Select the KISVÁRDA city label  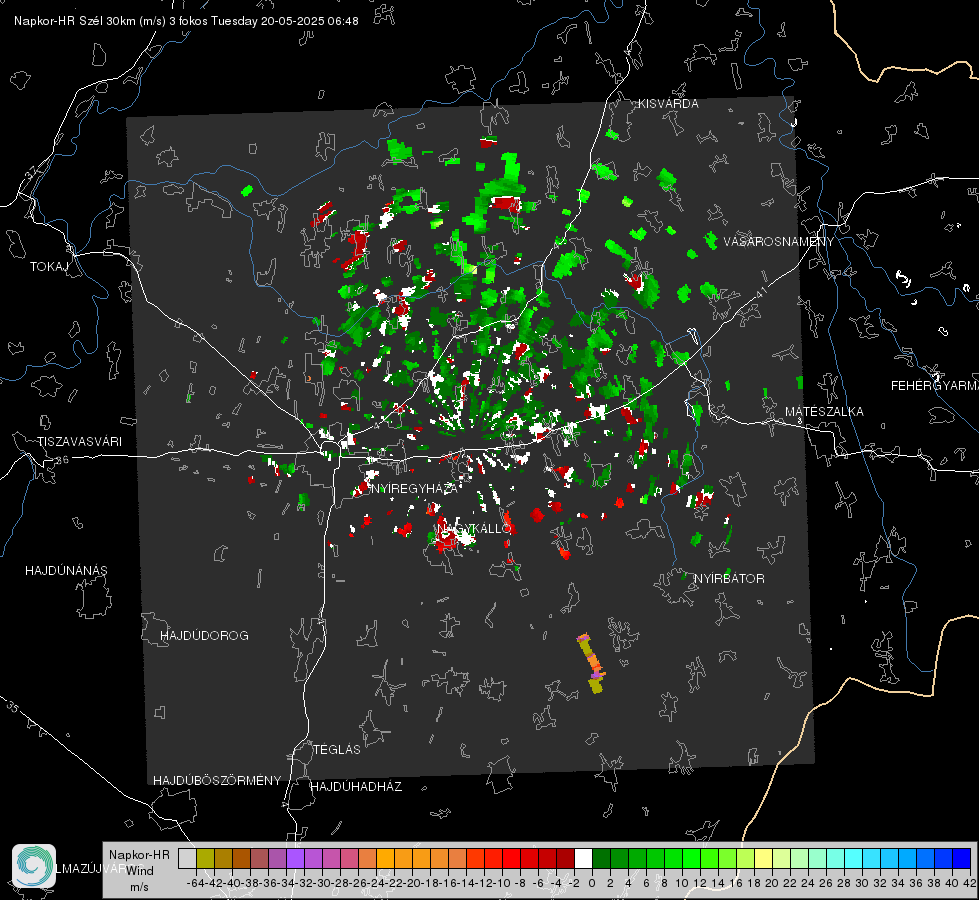tap(668, 104)
